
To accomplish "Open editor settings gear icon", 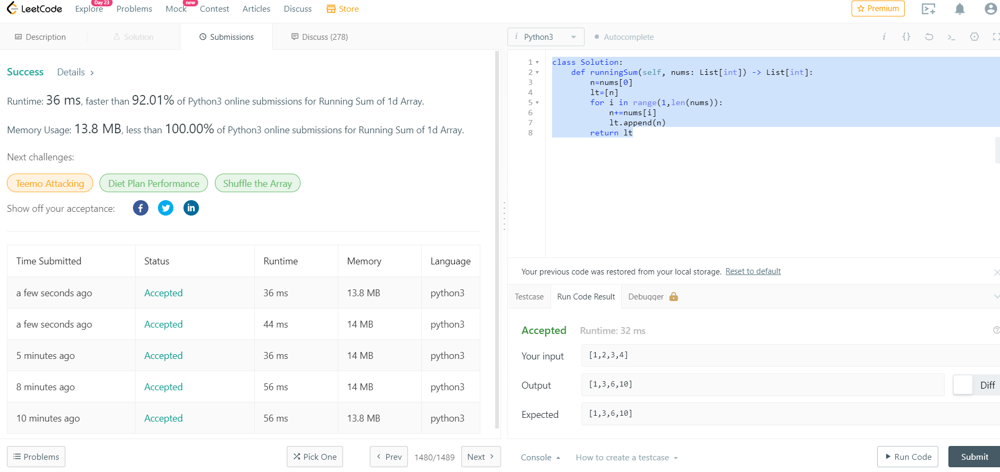I will tap(974, 37).
